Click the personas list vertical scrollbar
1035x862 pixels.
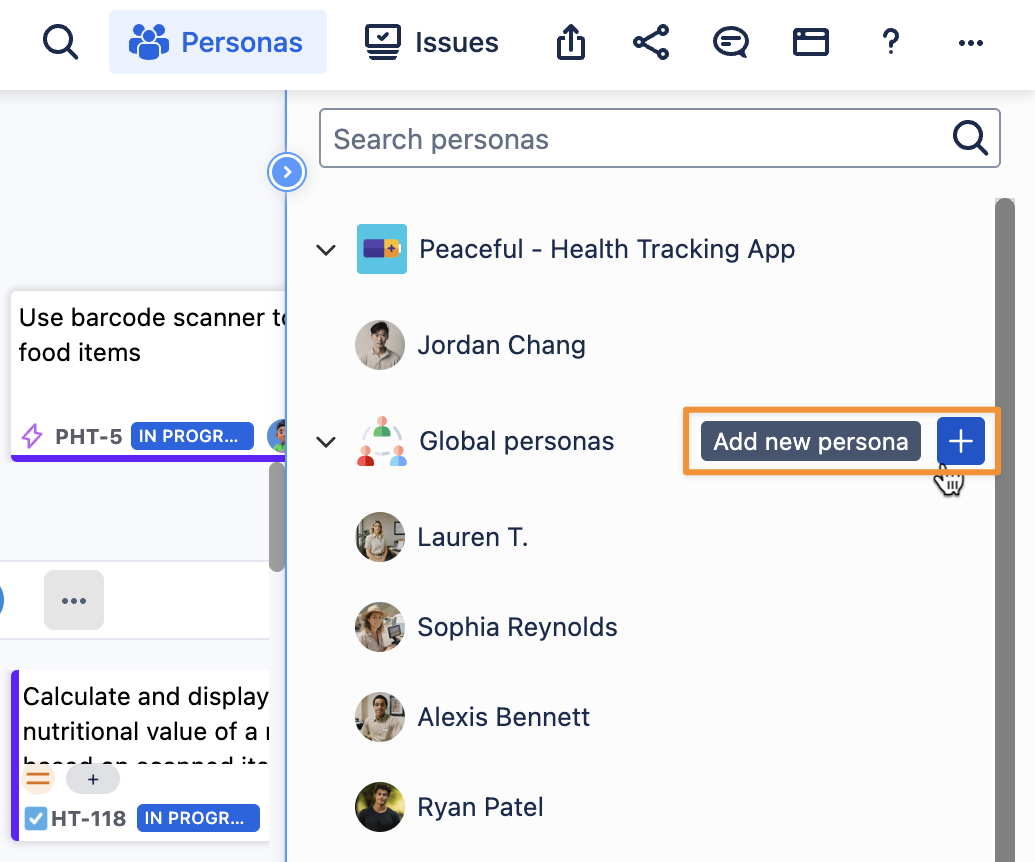1004,500
